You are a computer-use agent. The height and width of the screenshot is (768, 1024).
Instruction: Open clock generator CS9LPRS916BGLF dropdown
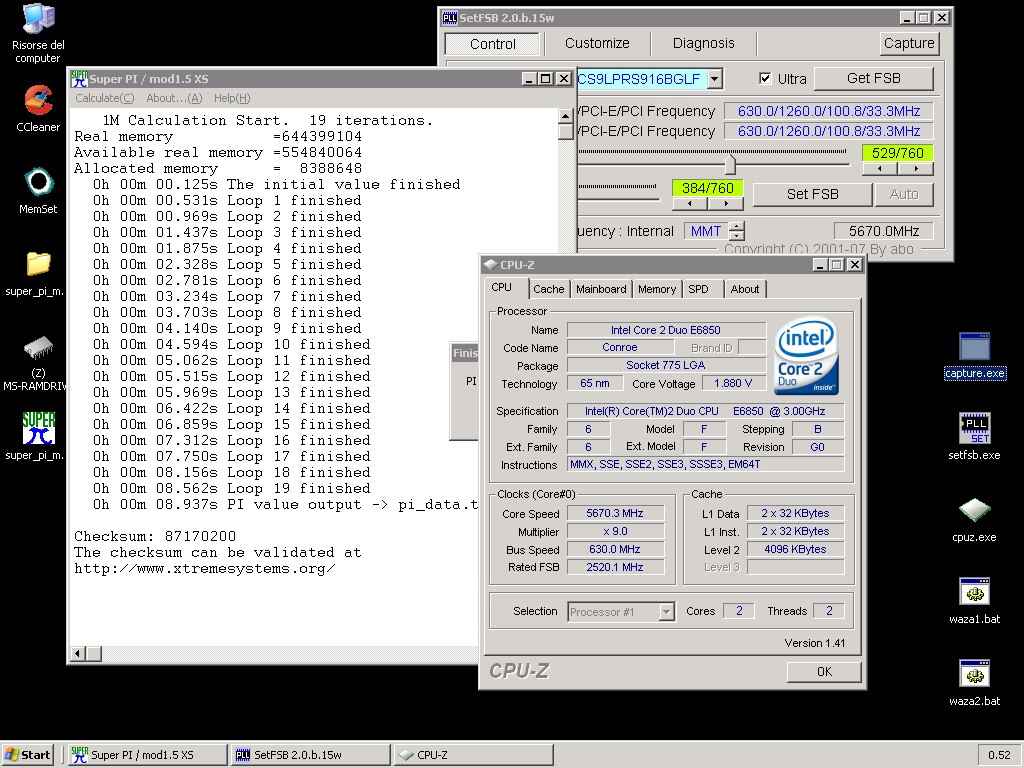point(715,79)
